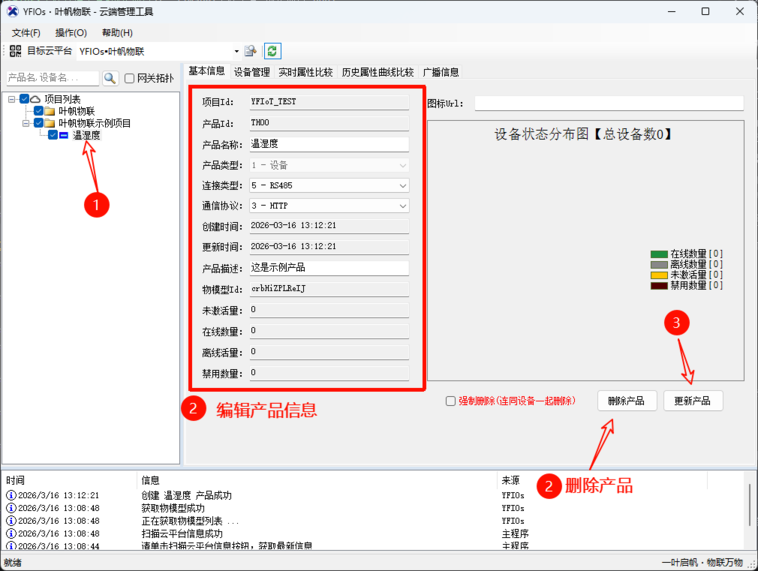758x571 pixels.
Task: Click the 物模型Id field
Action: coord(329,289)
